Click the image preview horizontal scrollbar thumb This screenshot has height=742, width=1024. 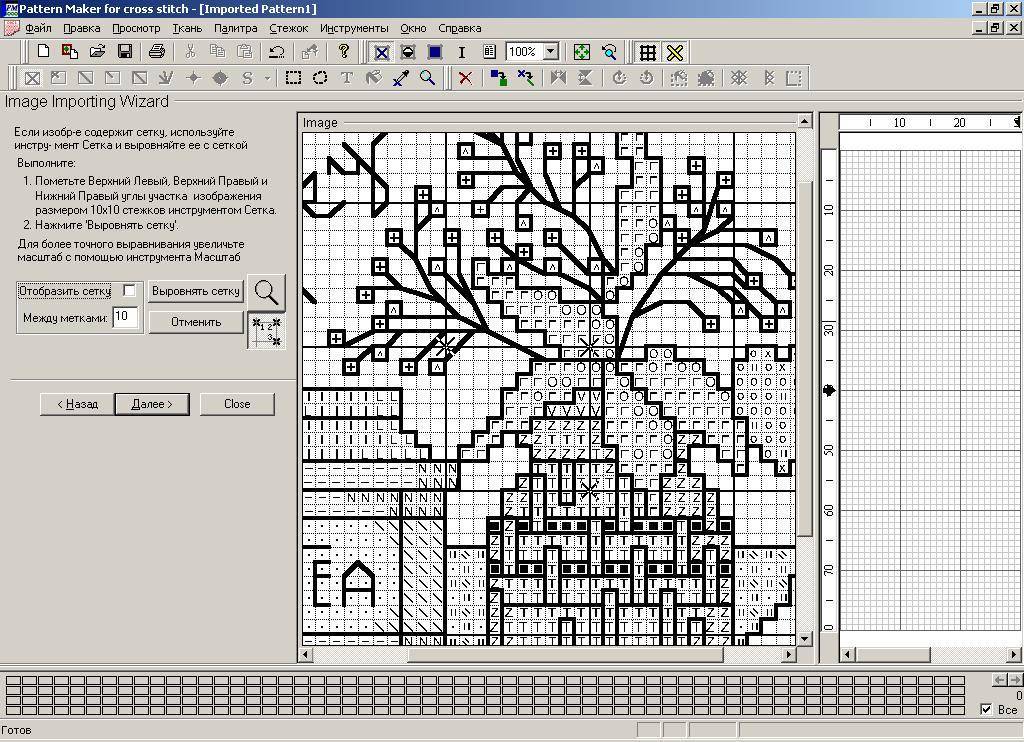click(x=566, y=654)
